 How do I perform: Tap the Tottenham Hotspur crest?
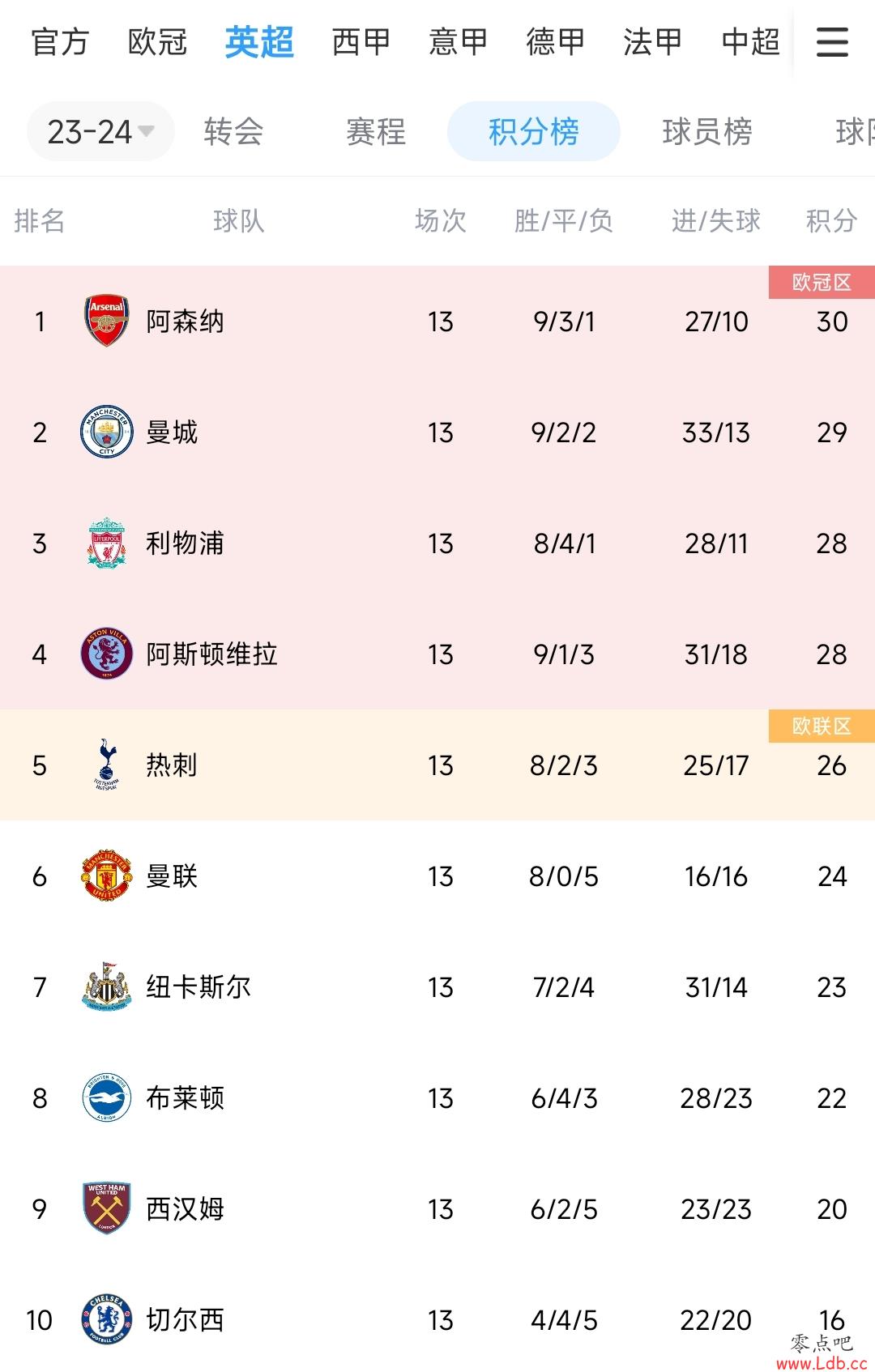point(107,765)
